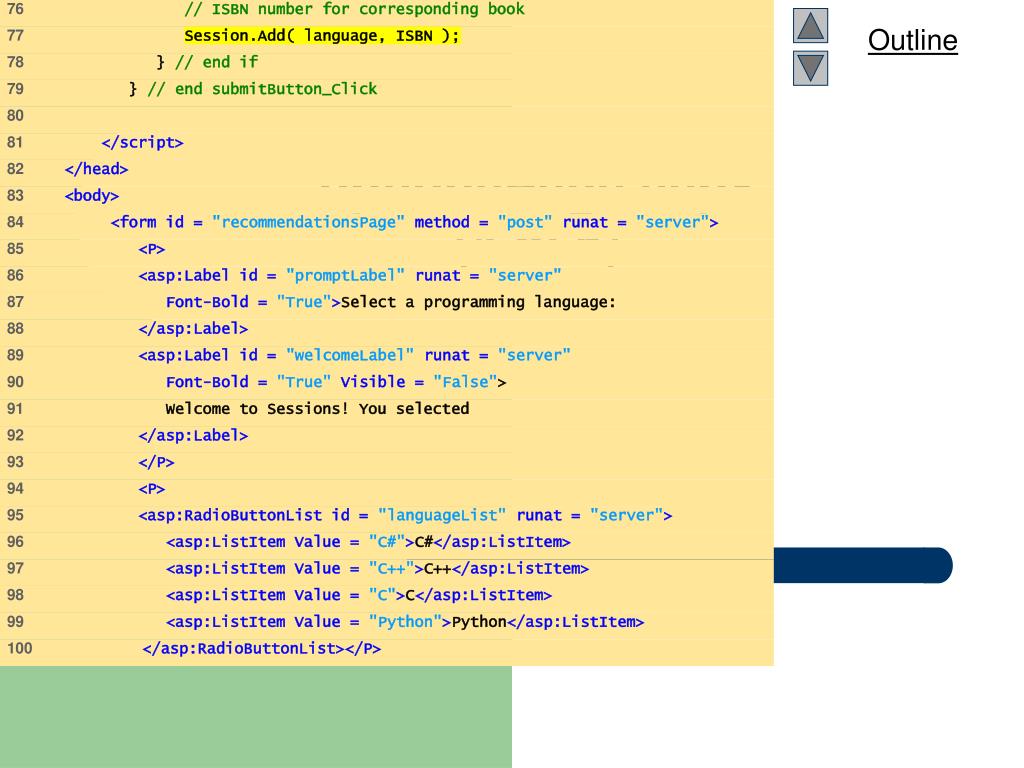The width and height of the screenshot is (1024, 768).
Task: Click the '// end submitButton_Click' comment
Action: click(263, 89)
